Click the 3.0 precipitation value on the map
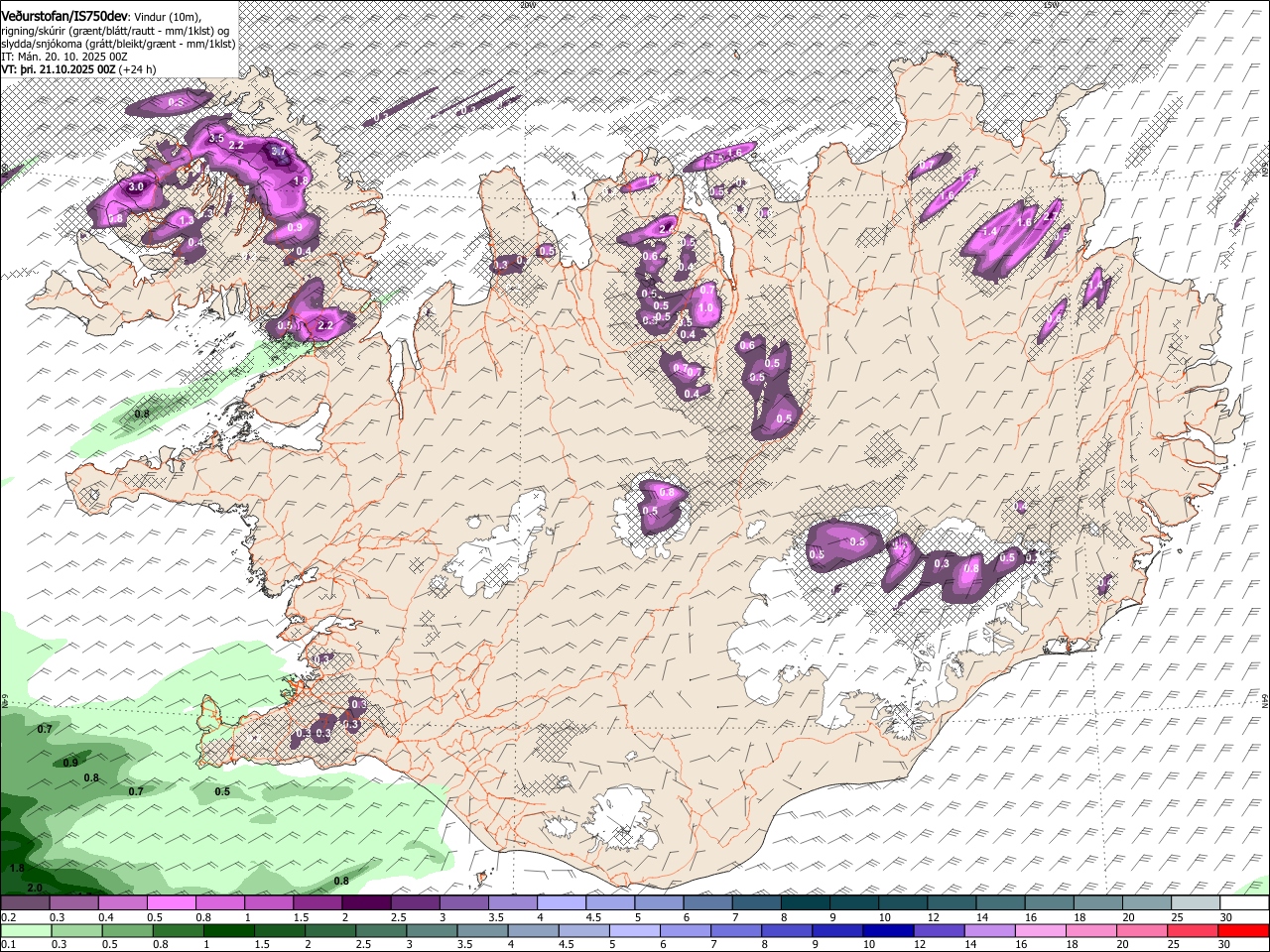 click(137, 186)
